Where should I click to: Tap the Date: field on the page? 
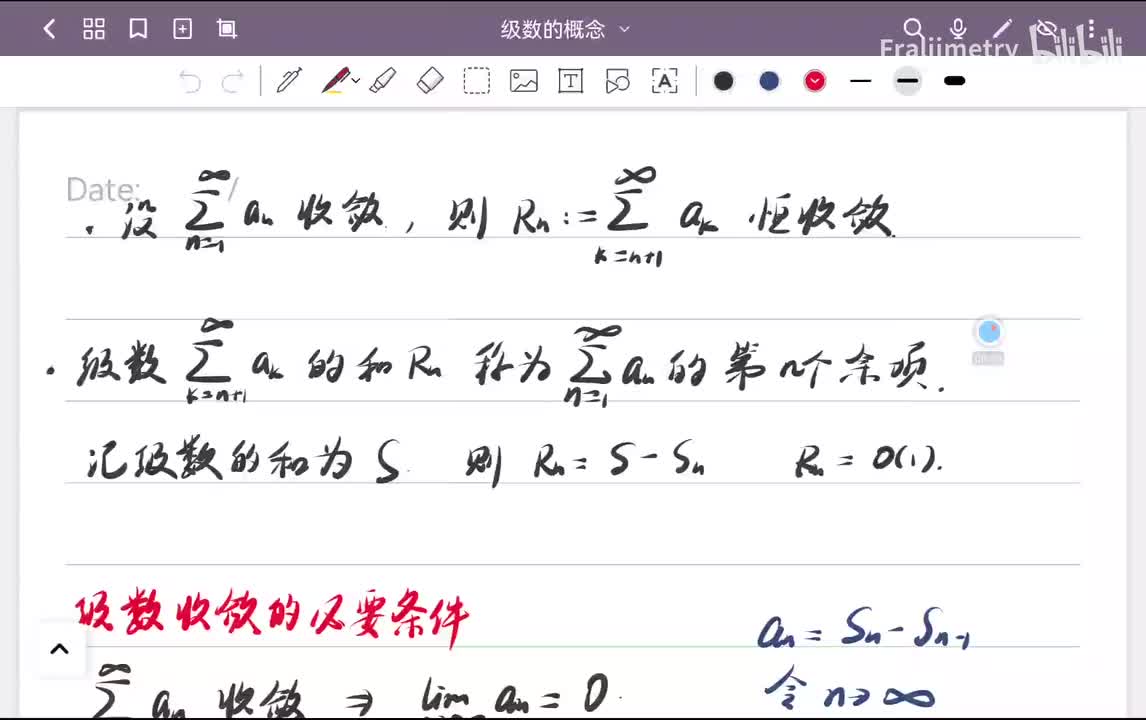point(104,190)
